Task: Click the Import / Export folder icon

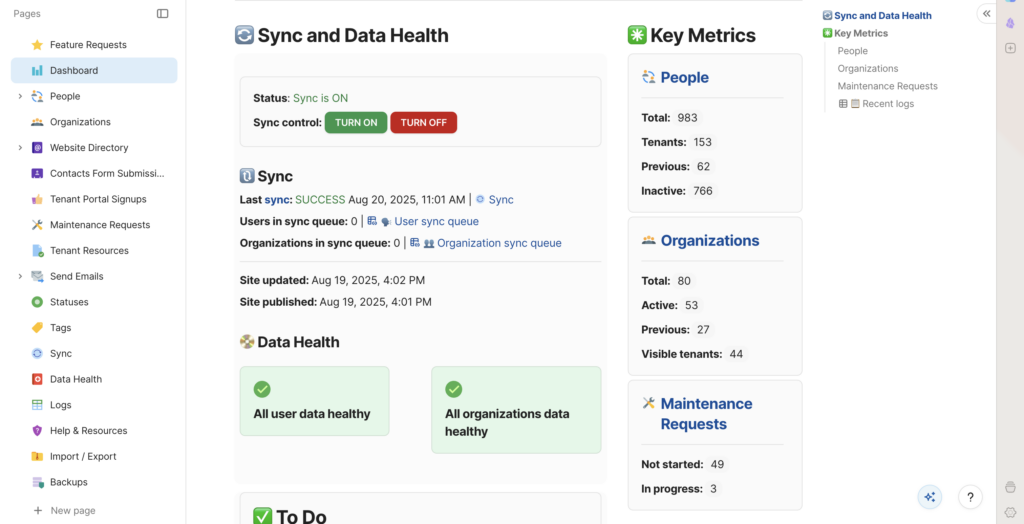Action: tap(37, 457)
